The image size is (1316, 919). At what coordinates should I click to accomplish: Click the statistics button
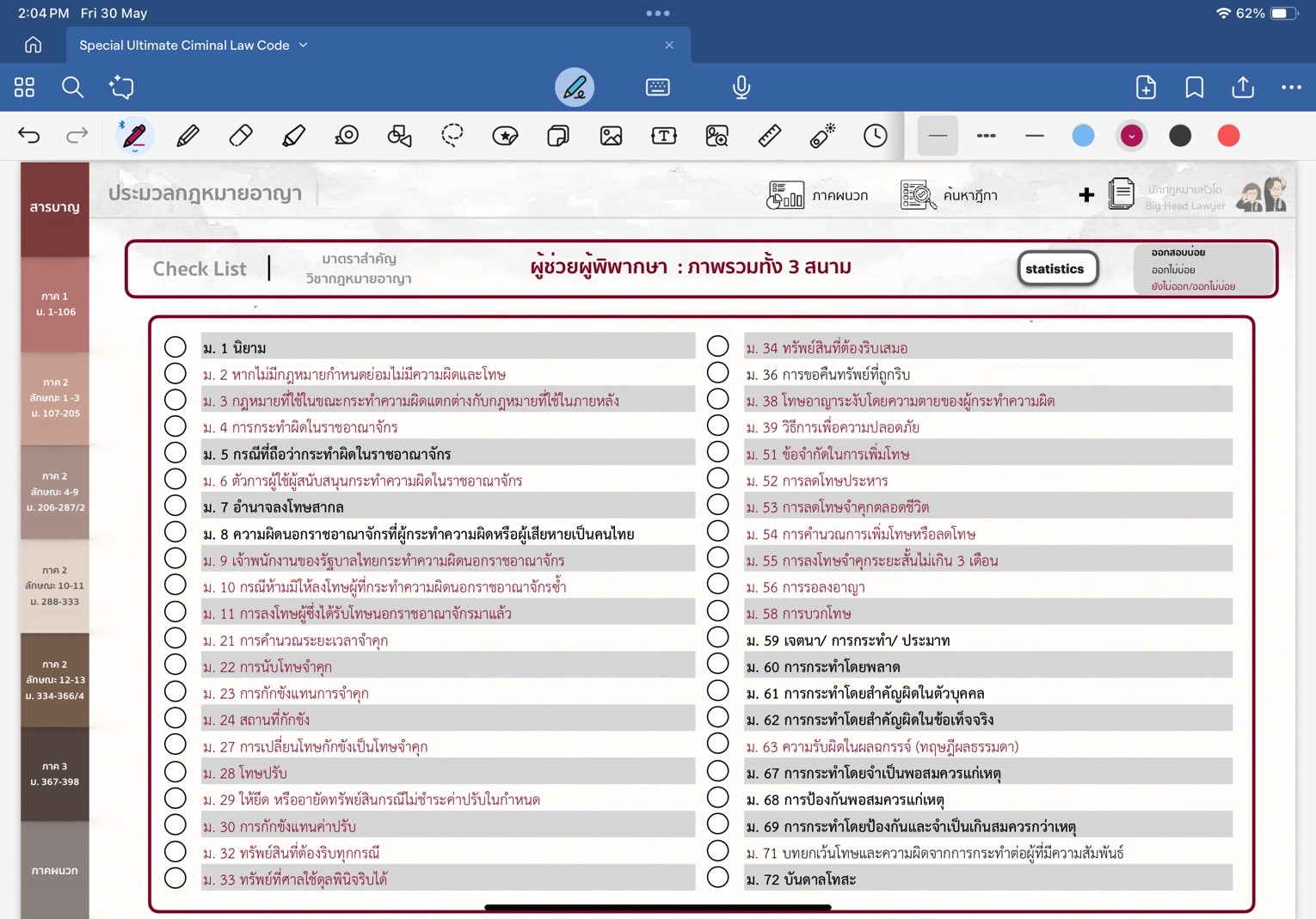pos(1055,268)
